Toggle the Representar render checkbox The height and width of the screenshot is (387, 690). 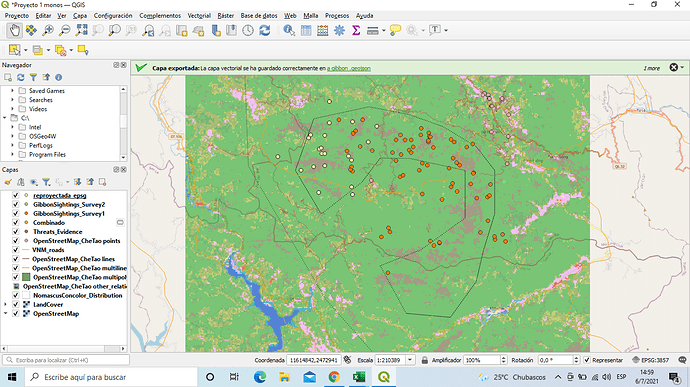(x=587, y=360)
